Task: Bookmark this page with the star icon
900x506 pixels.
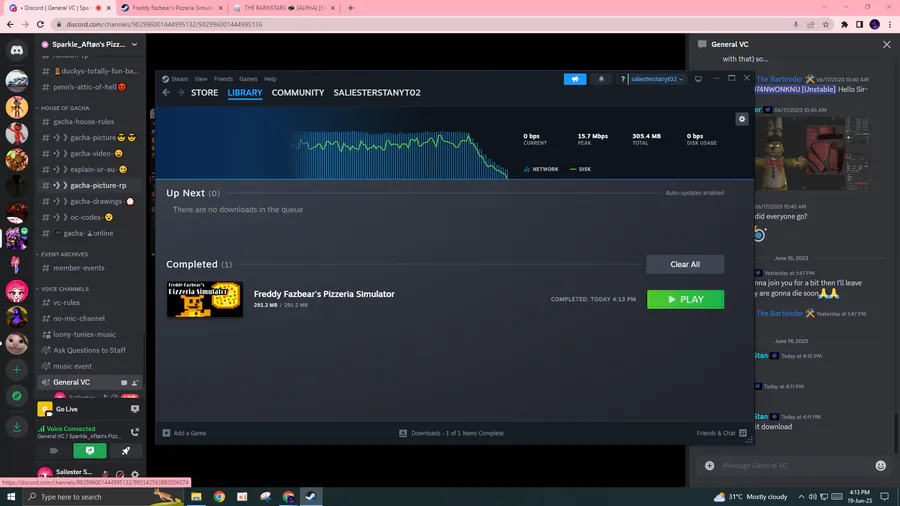Action: tap(826, 25)
